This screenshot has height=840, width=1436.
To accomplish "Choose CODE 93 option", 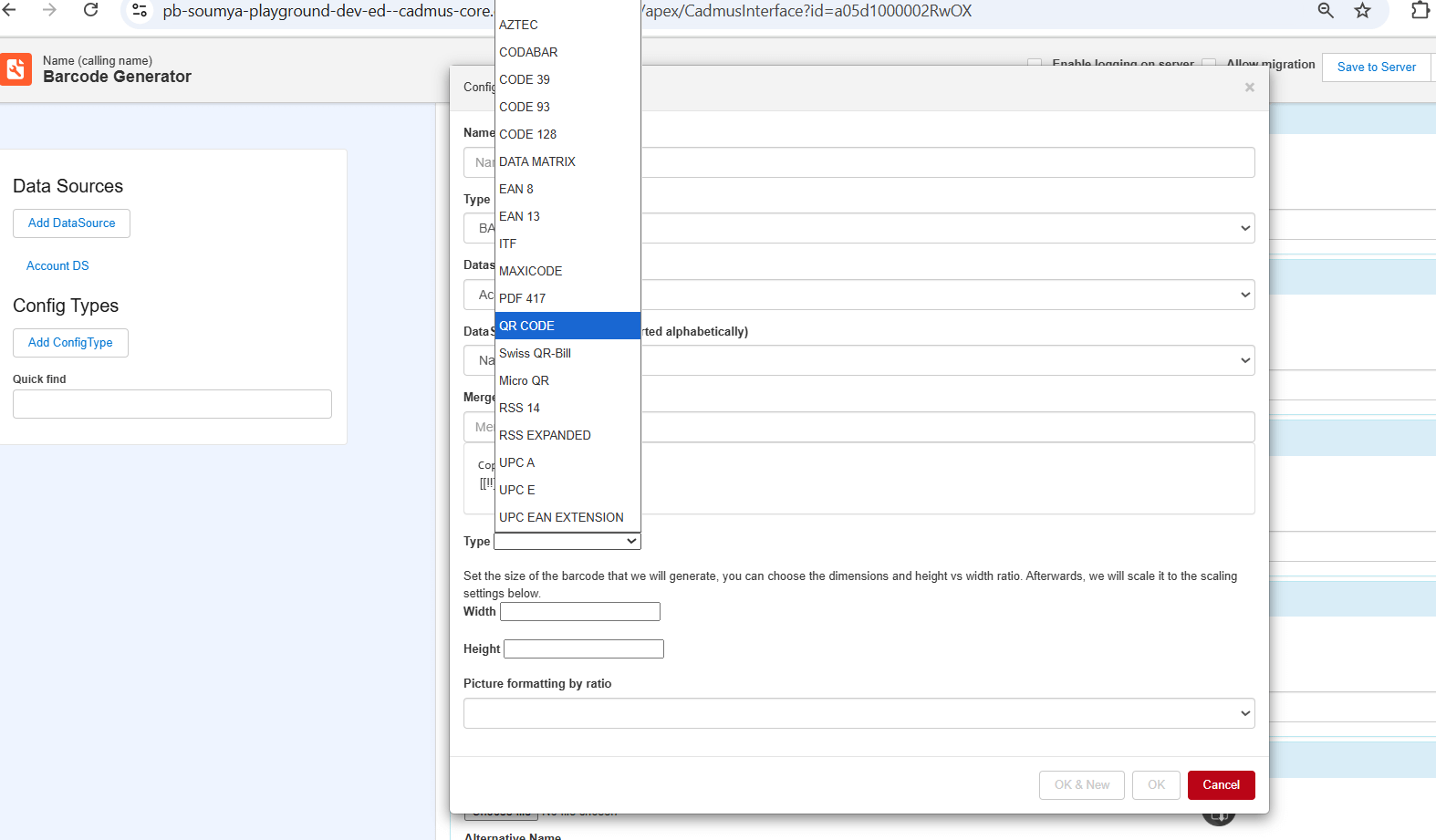I will [567, 107].
